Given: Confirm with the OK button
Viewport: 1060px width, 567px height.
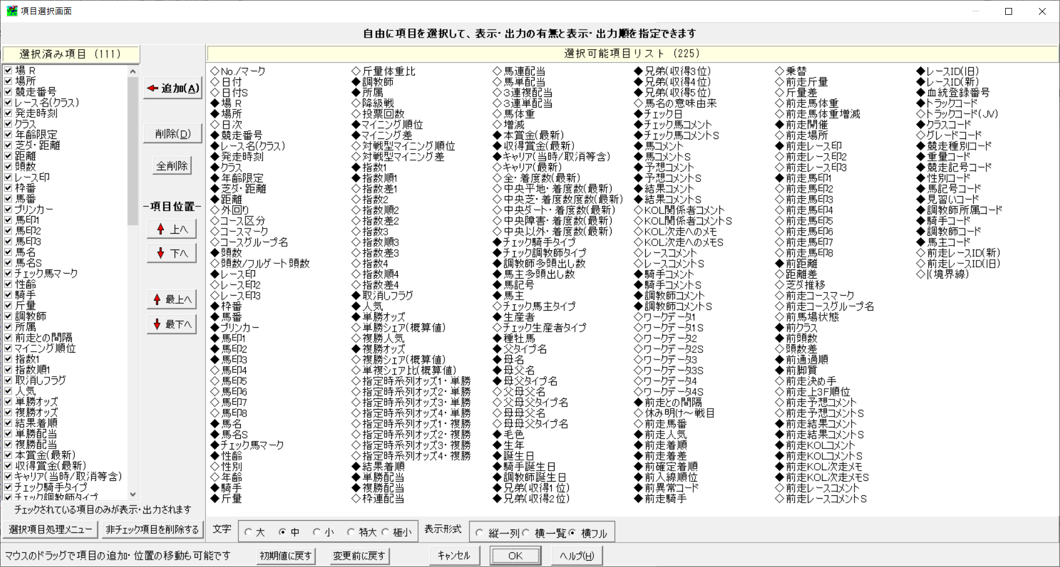Looking at the screenshot, I should click(x=515, y=556).
